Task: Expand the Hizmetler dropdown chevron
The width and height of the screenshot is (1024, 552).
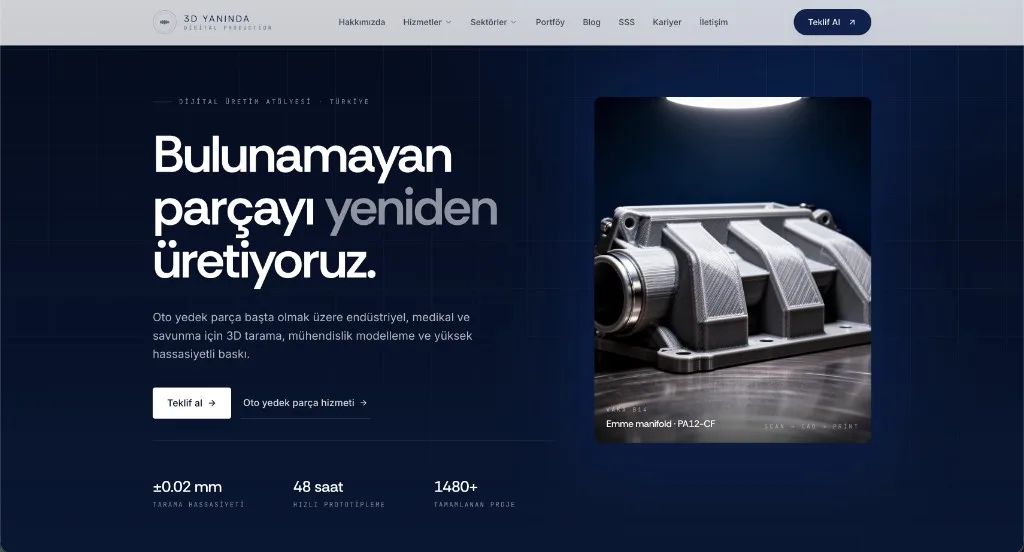Action: coord(449,22)
